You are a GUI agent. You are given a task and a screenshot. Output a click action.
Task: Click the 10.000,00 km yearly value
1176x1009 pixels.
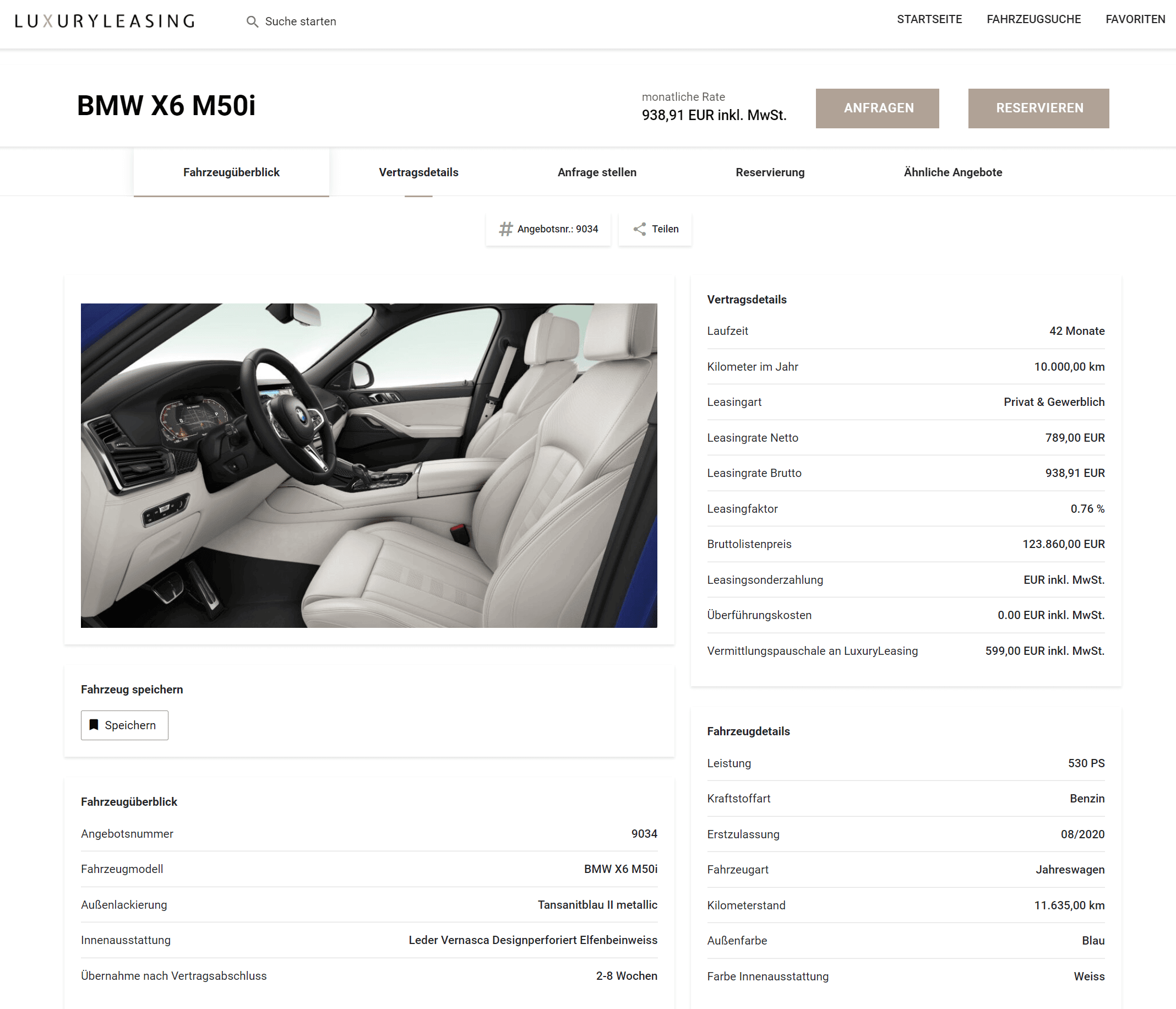1069,367
